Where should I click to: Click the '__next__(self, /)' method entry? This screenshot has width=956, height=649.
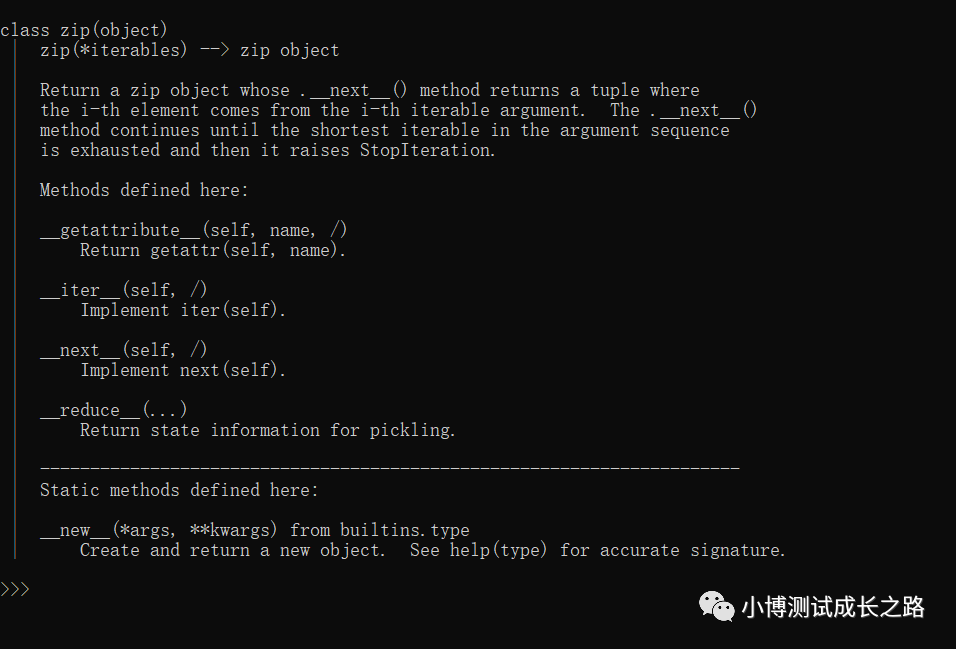click(124, 350)
